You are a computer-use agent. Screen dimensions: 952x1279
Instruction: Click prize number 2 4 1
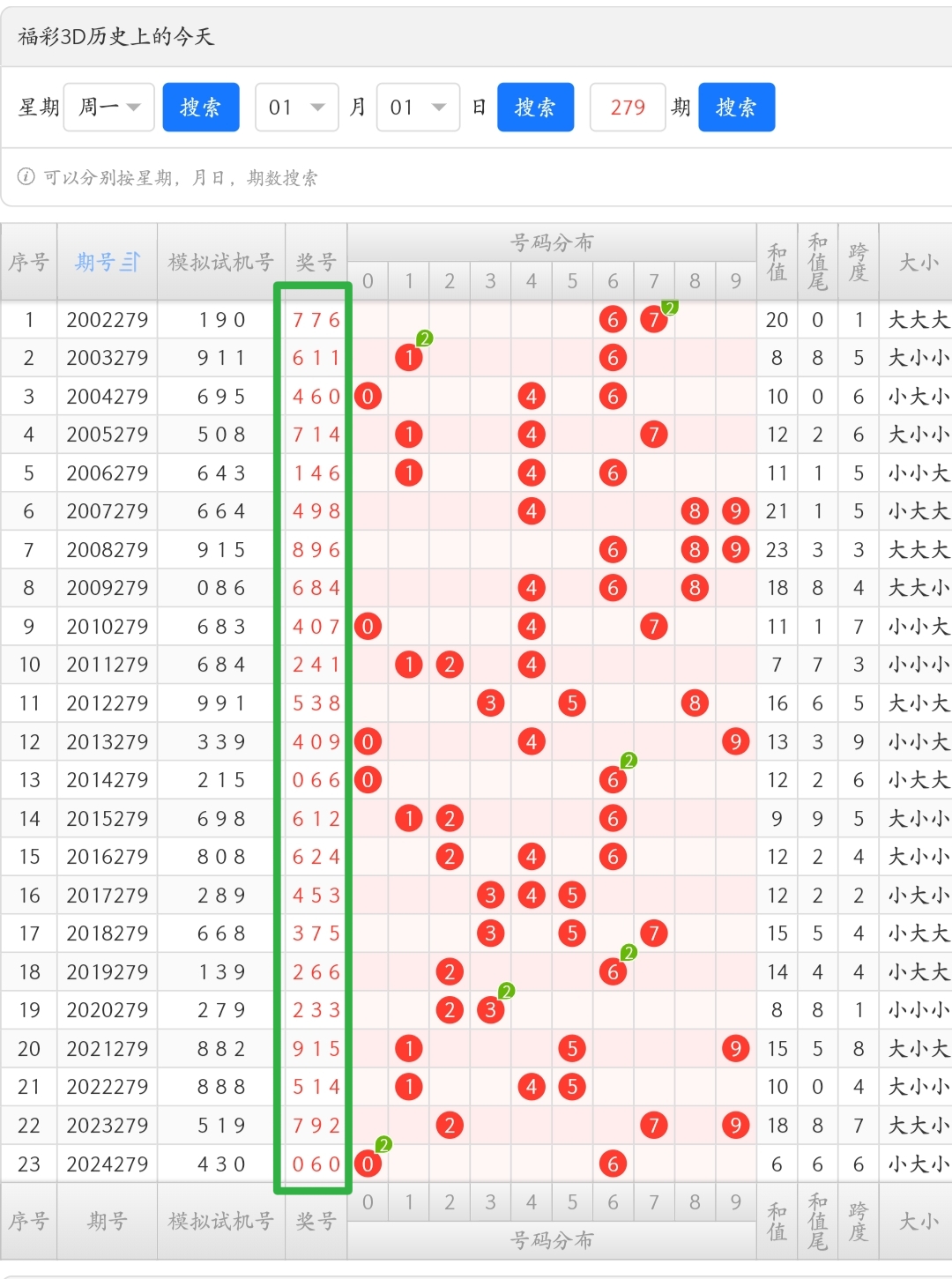(x=316, y=664)
